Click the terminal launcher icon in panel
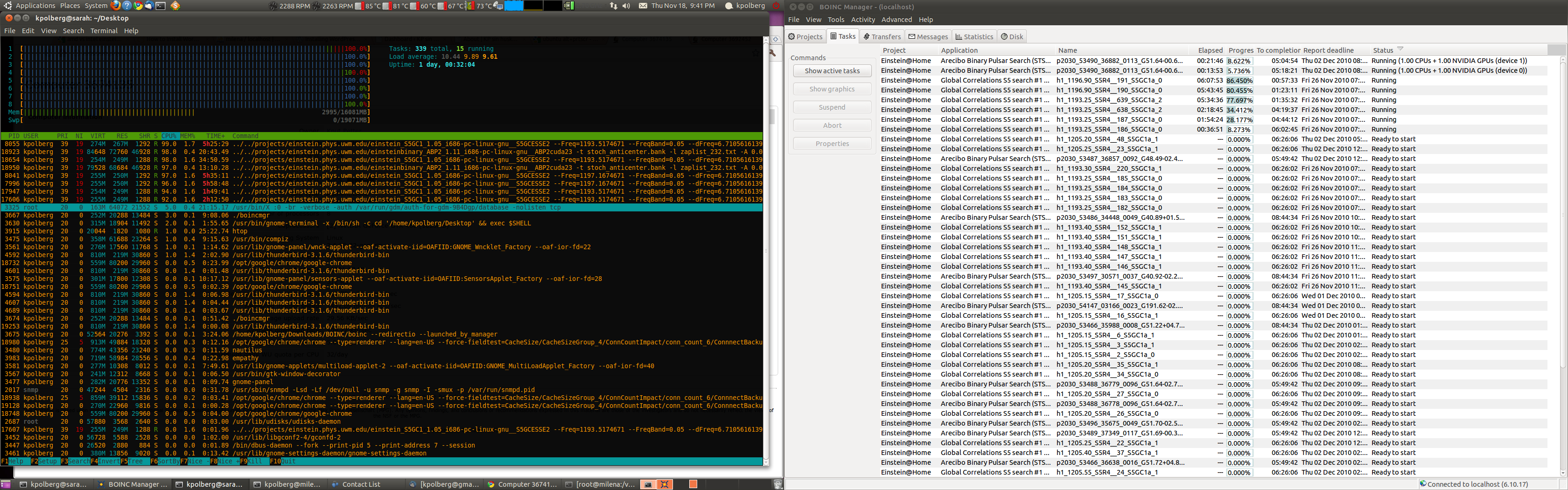Image resolution: width=1568 pixels, height=490 pixels. coord(161,6)
